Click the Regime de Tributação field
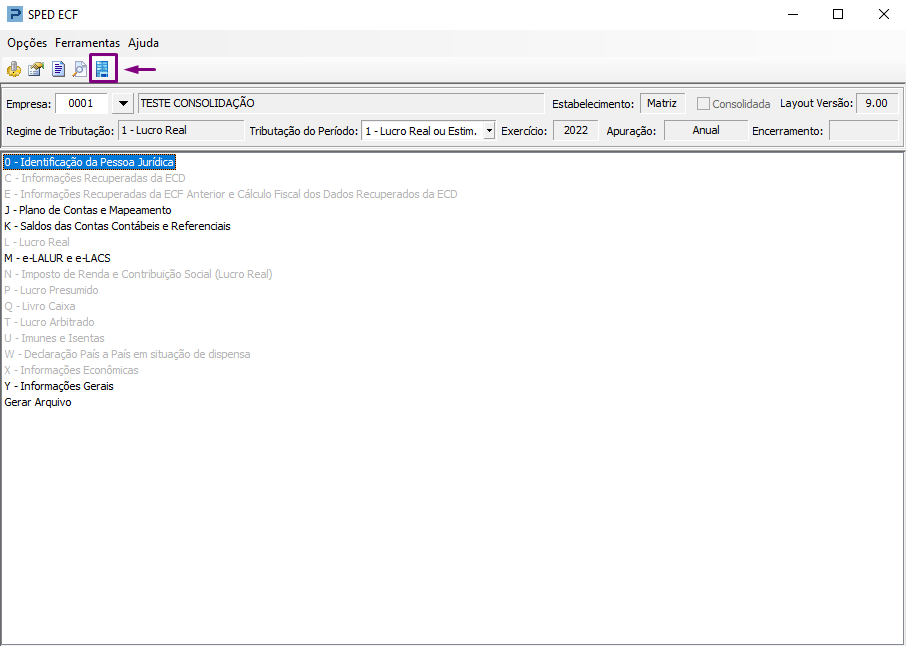Screen dimensions: 906x646 tap(181, 131)
